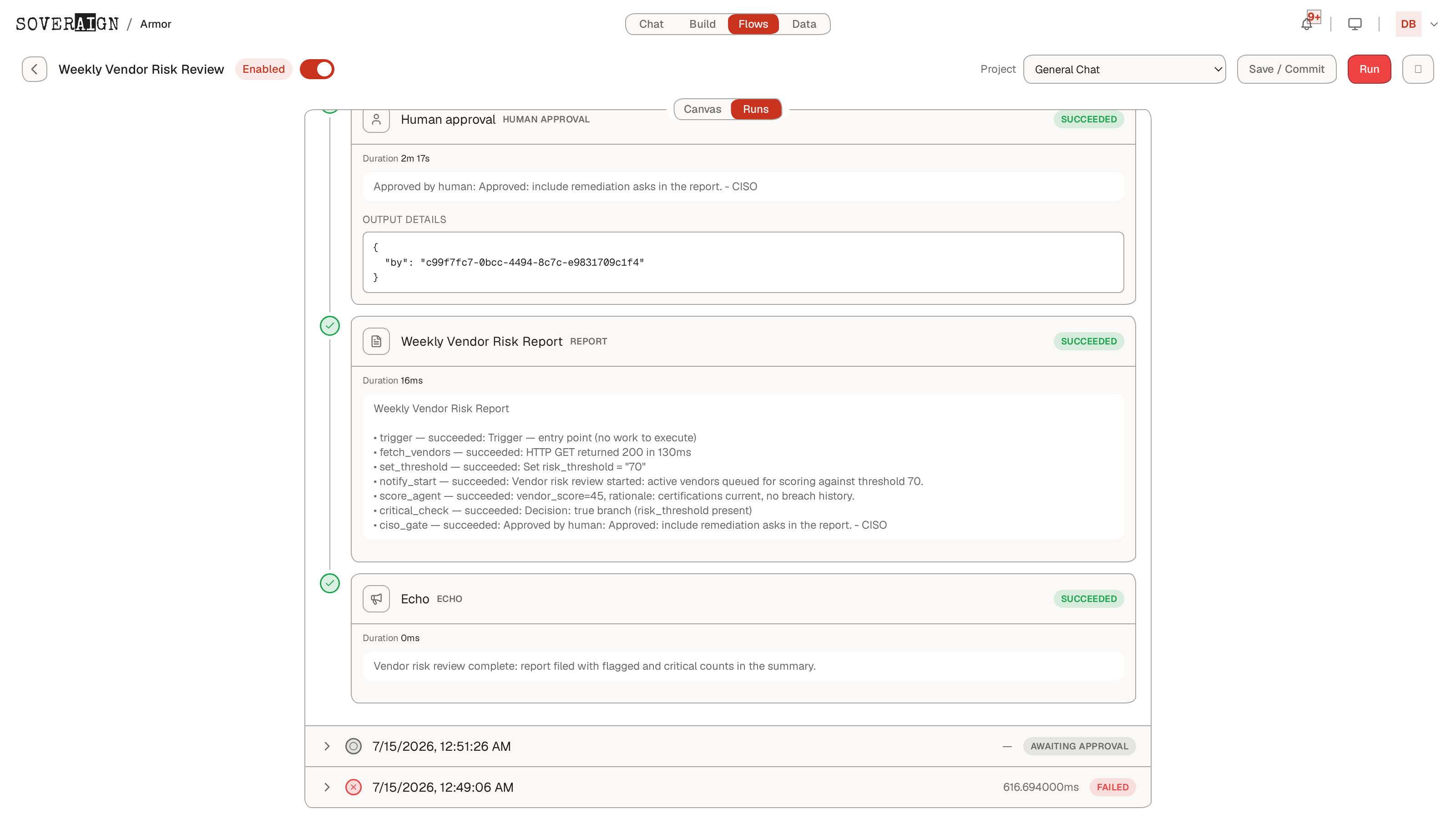
Task: Click the Weekly Vendor Risk Report step title
Action: 481,341
